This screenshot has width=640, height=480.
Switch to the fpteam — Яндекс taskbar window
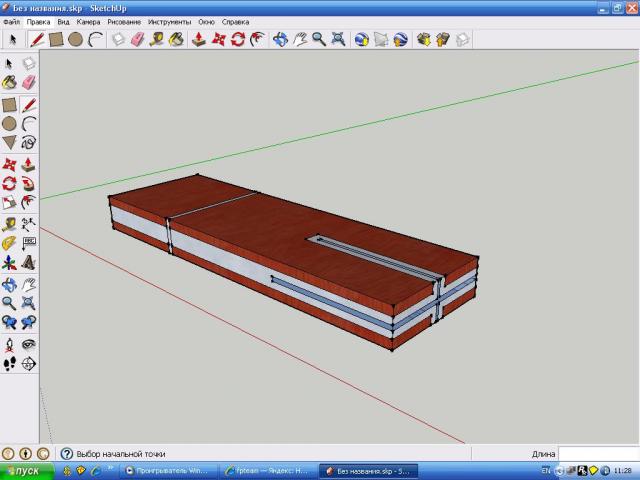269,471
